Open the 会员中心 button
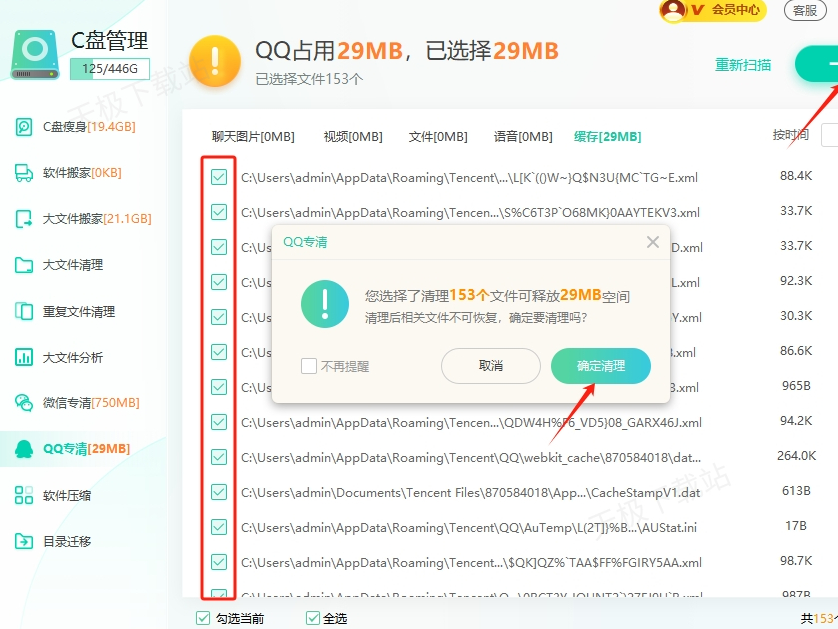The width and height of the screenshot is (838, 629). (x=713, y=10)
